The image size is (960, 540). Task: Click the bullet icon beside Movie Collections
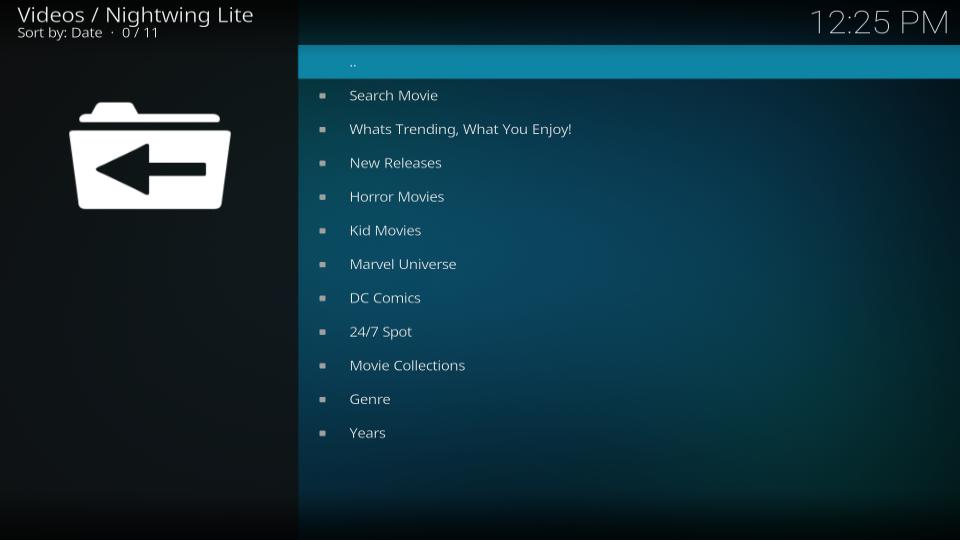click(x=323, y=365)
